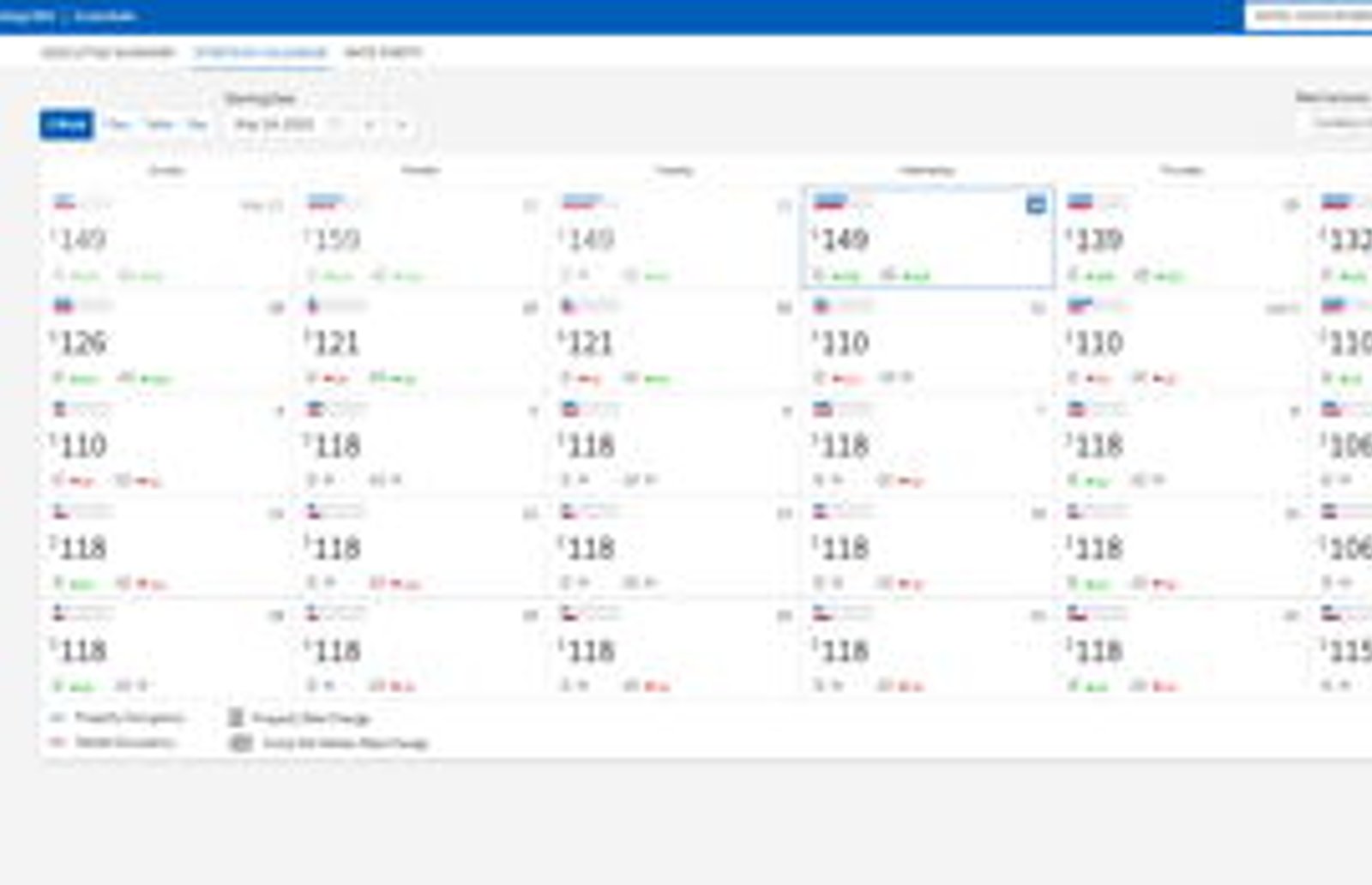Select the $139 rate cell under Thursday
1372x885 pixels.
point(1182,238)
